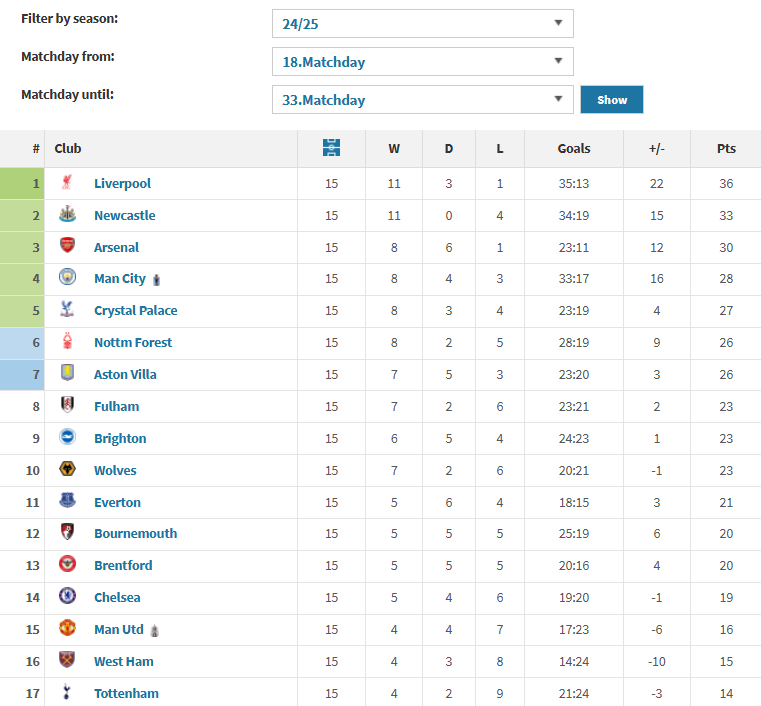Click the Show button
Screen dimensions: 761x706
(612, 99)
